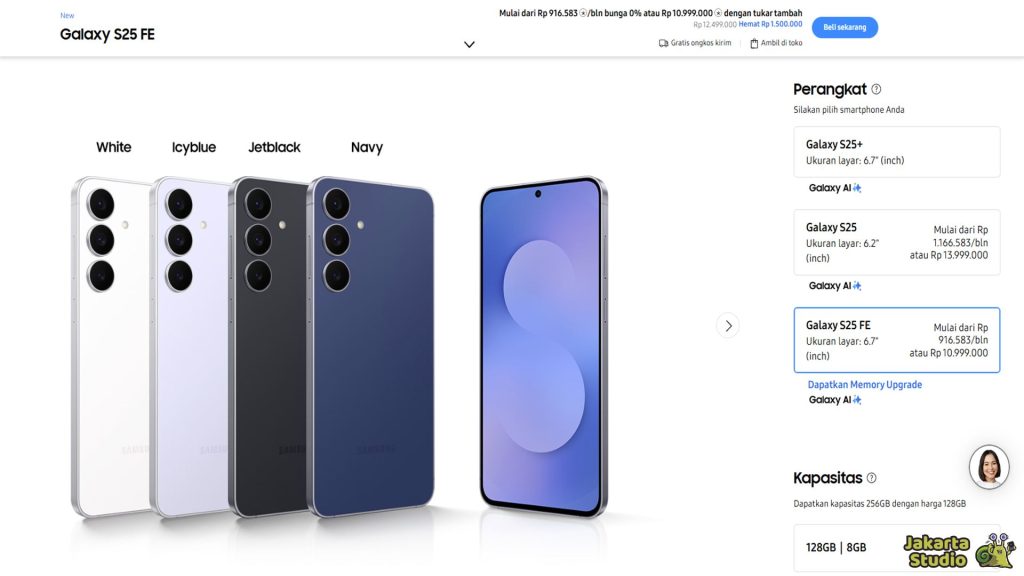Click the Galaxy S25 FE page title

(107, 34)
